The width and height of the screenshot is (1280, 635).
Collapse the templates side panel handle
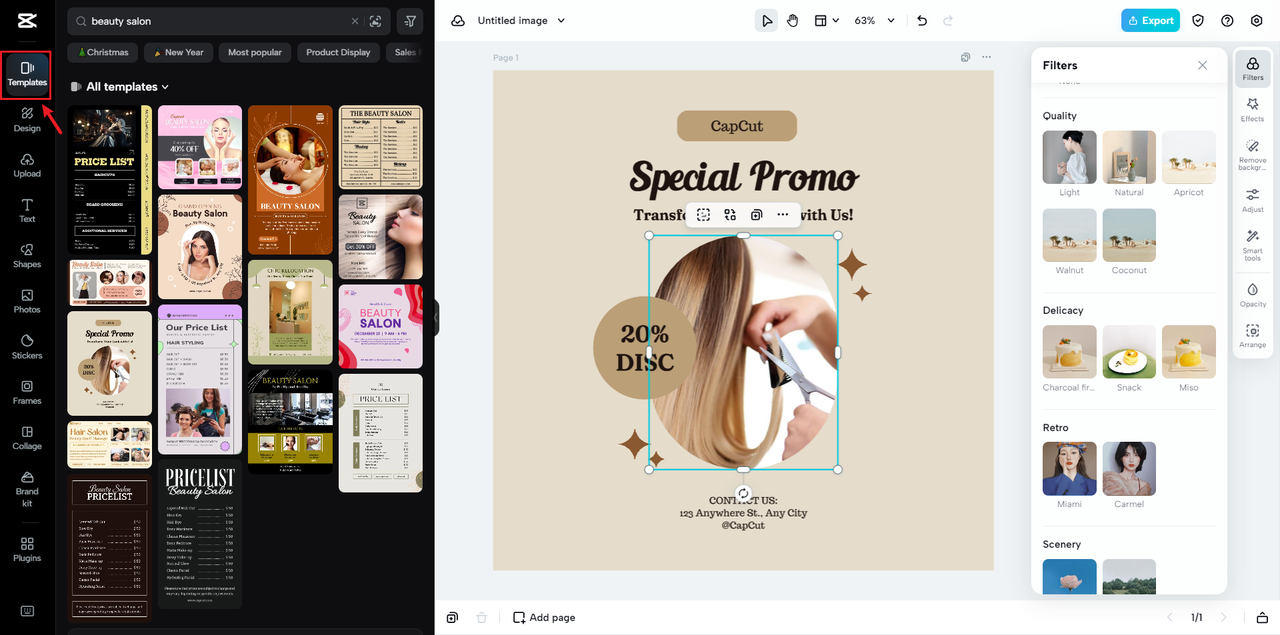click(x=436, y=318)
